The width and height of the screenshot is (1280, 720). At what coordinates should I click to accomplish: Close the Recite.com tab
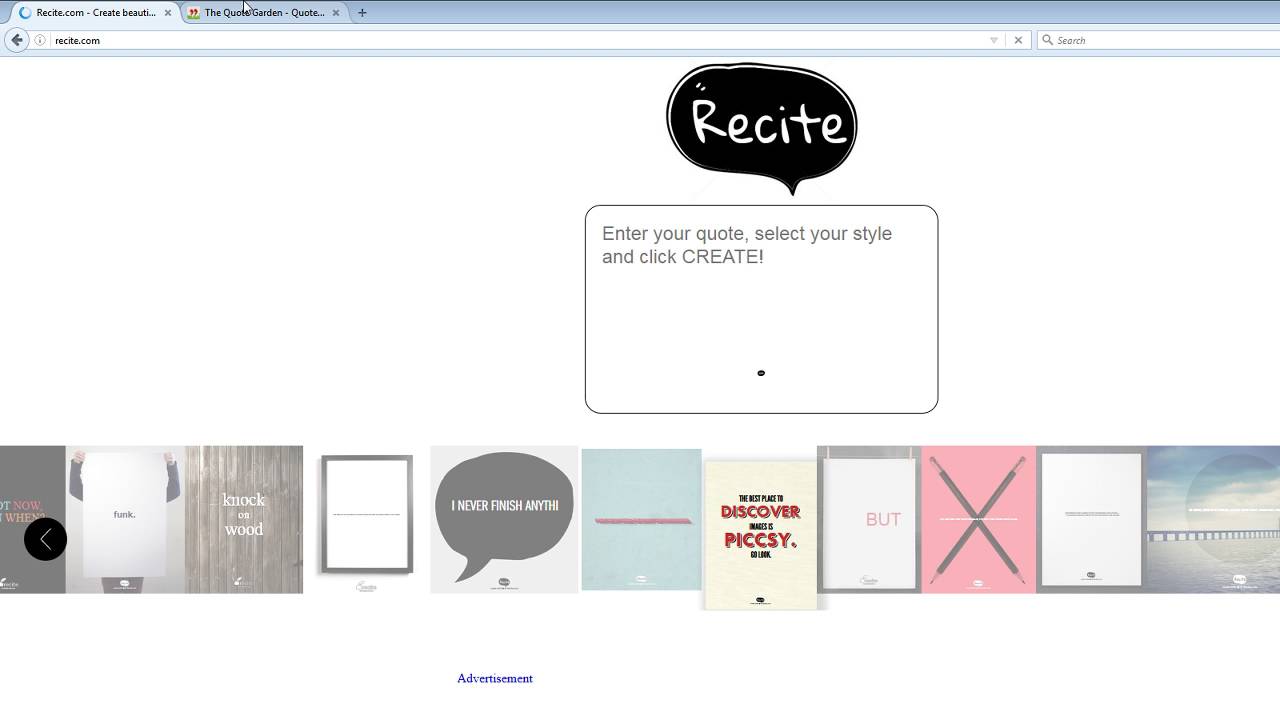[168, 13]
